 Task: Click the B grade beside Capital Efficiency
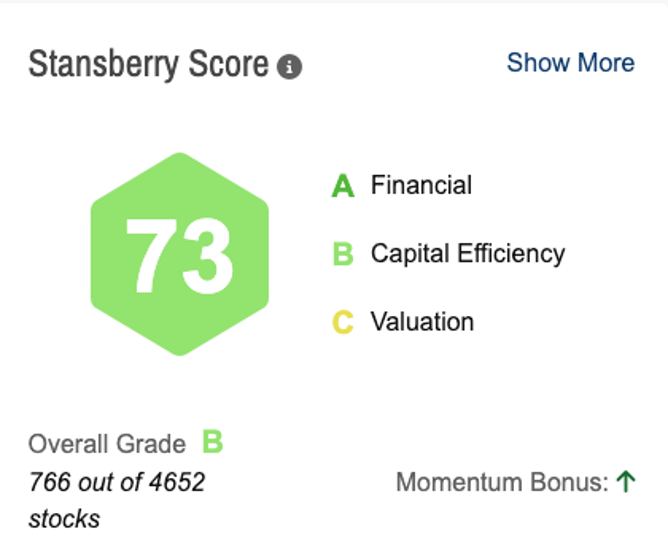coord(343,254)
